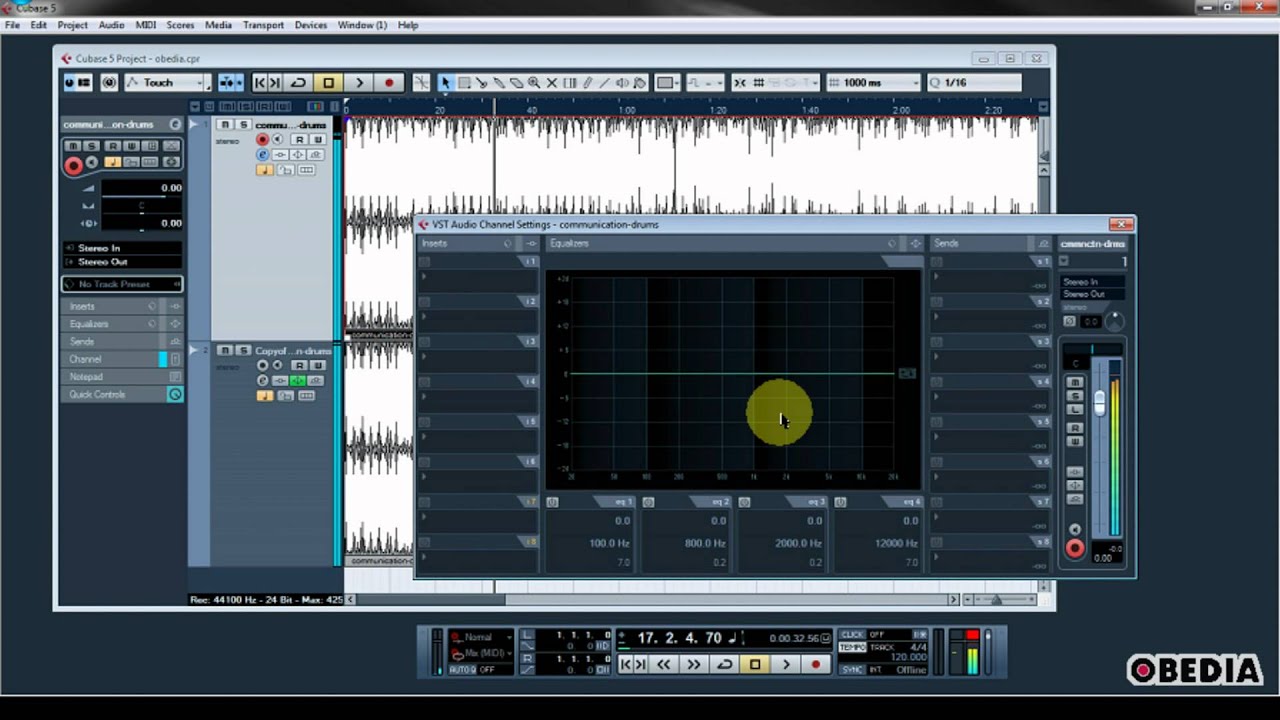Toggle the CLICK metronome on transport

coord(853,634)
